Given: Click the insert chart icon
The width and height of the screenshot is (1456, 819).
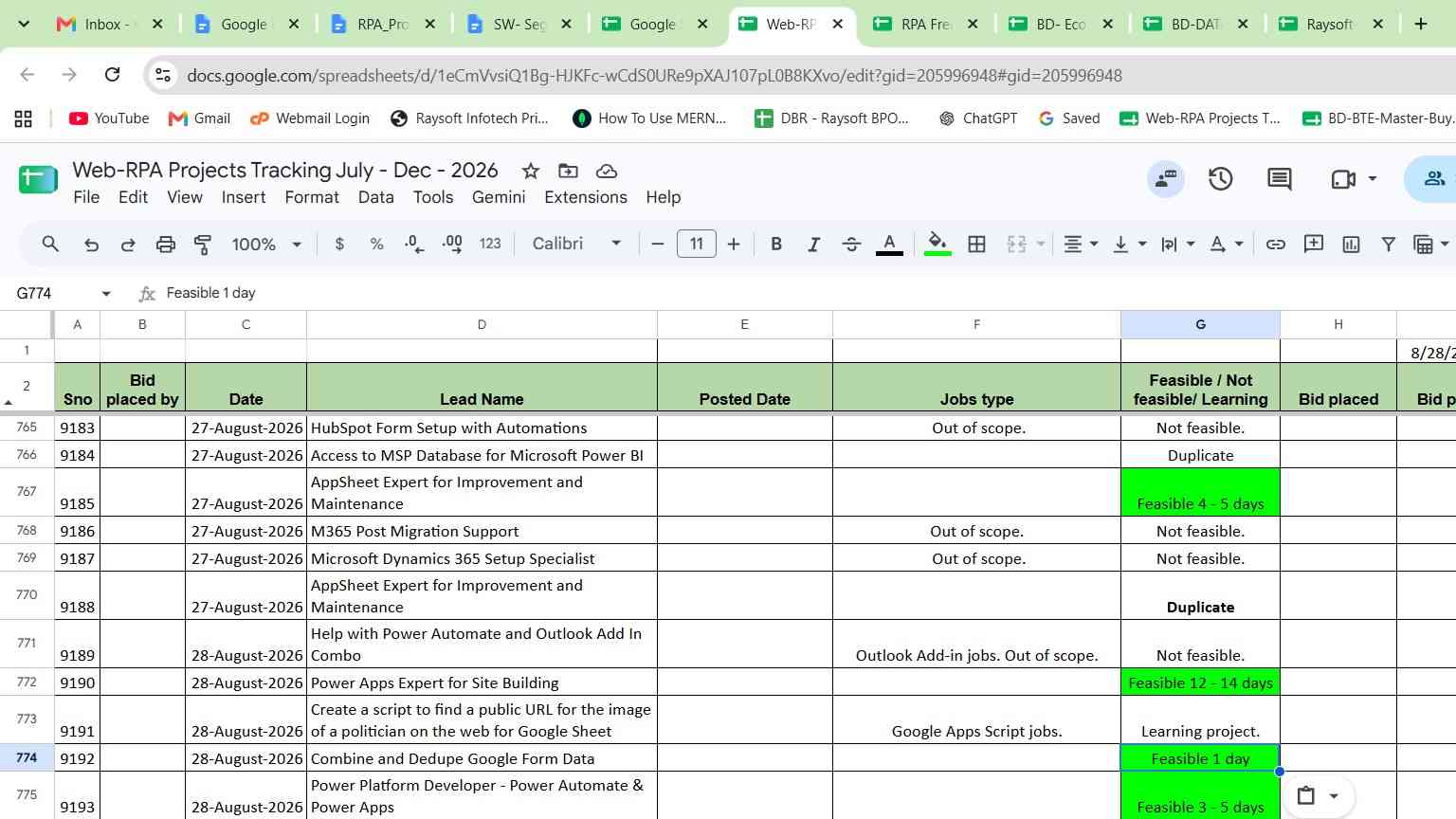Looking at the screenshot, I should pyautogui.click(x=1351, y=244).
